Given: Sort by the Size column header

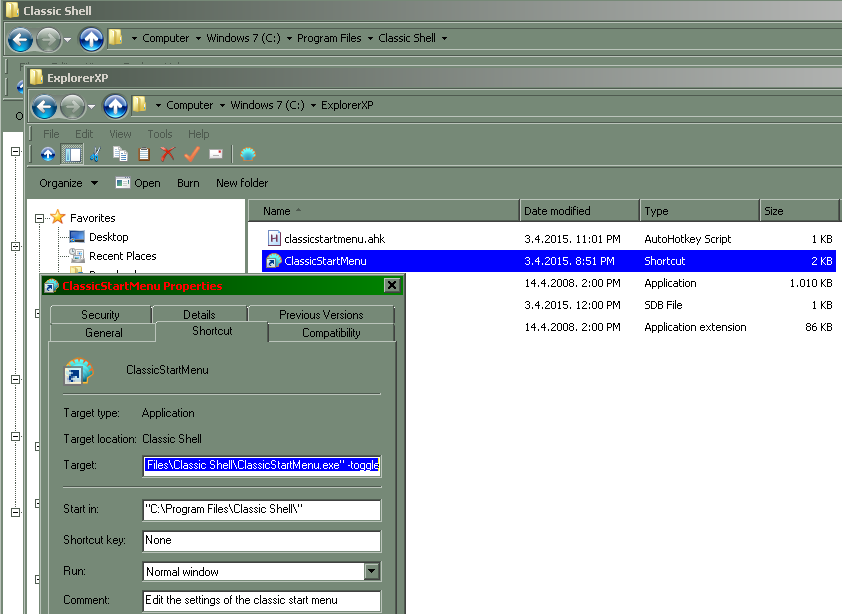Looking at the screenshot, I should coord(799,211).
